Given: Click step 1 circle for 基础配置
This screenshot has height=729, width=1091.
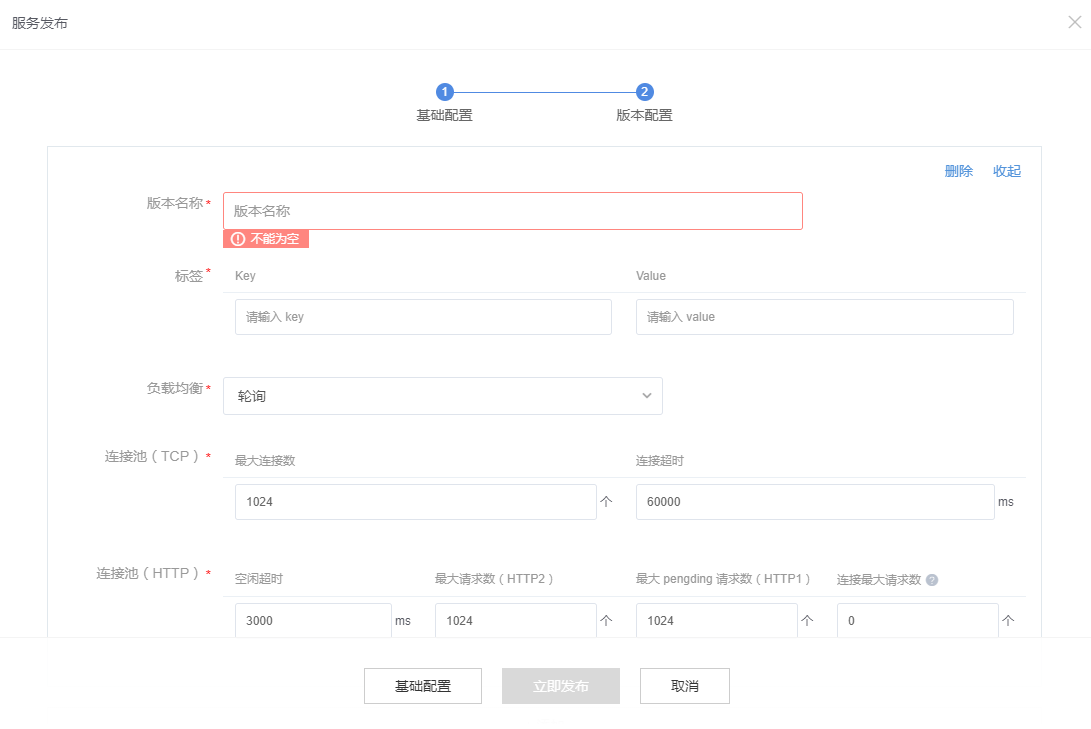Looking at the screenshot, I should [445, 92].
